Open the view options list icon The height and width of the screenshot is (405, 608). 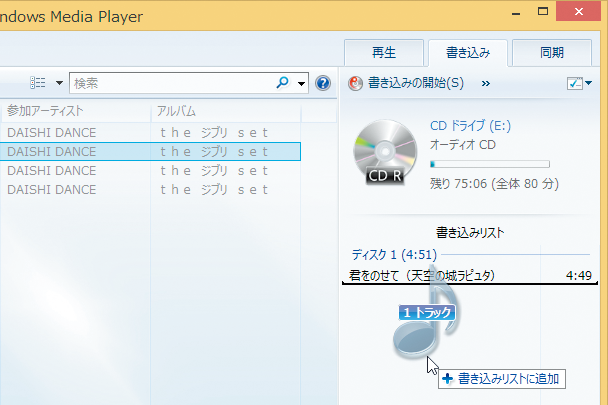coord(38,83)
